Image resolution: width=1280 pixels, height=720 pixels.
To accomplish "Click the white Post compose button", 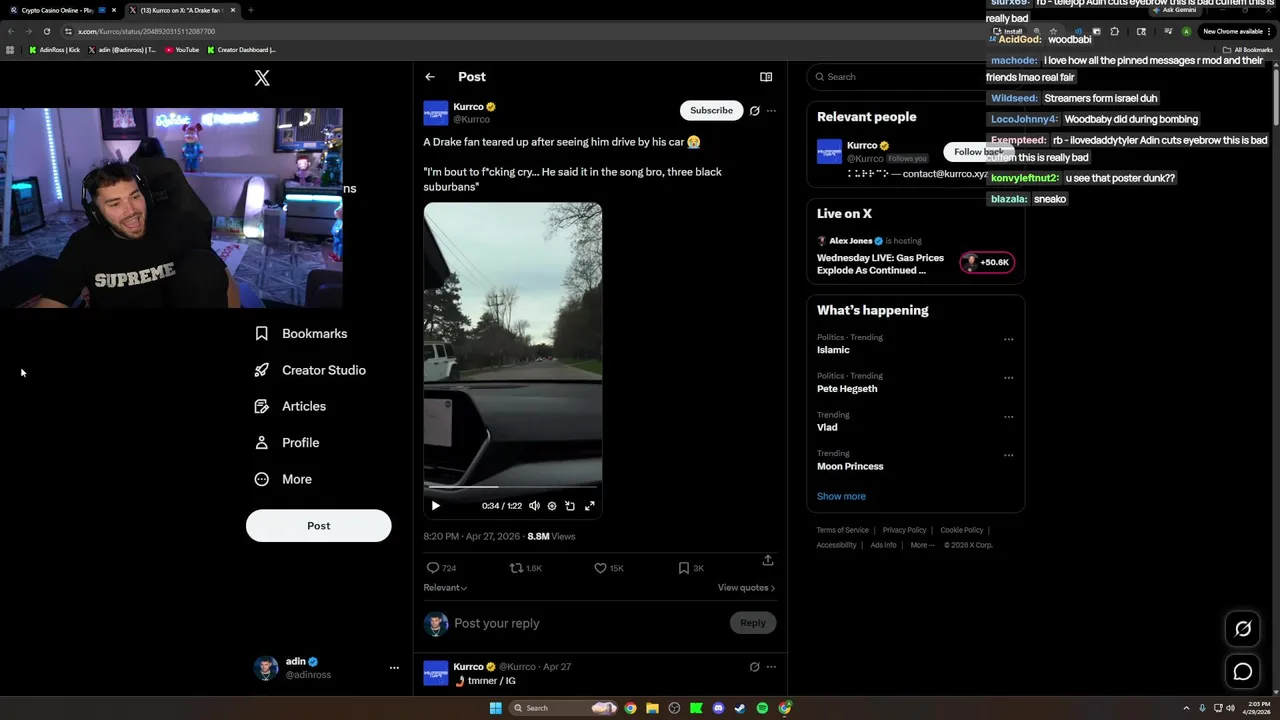I will tap(318, 526).
